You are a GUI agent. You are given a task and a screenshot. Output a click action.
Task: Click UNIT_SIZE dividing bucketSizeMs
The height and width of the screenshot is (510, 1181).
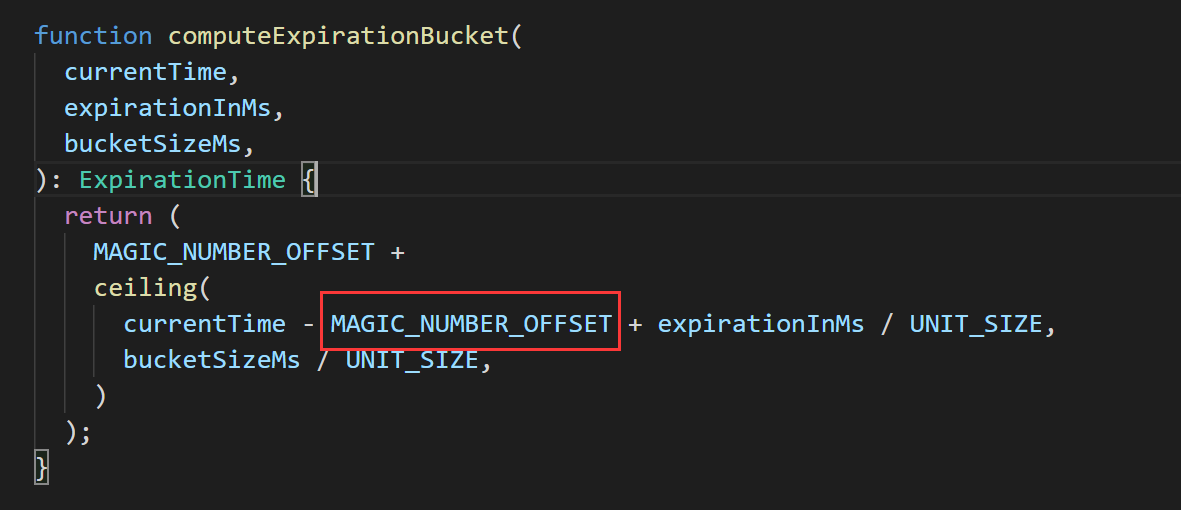[411, 360]
